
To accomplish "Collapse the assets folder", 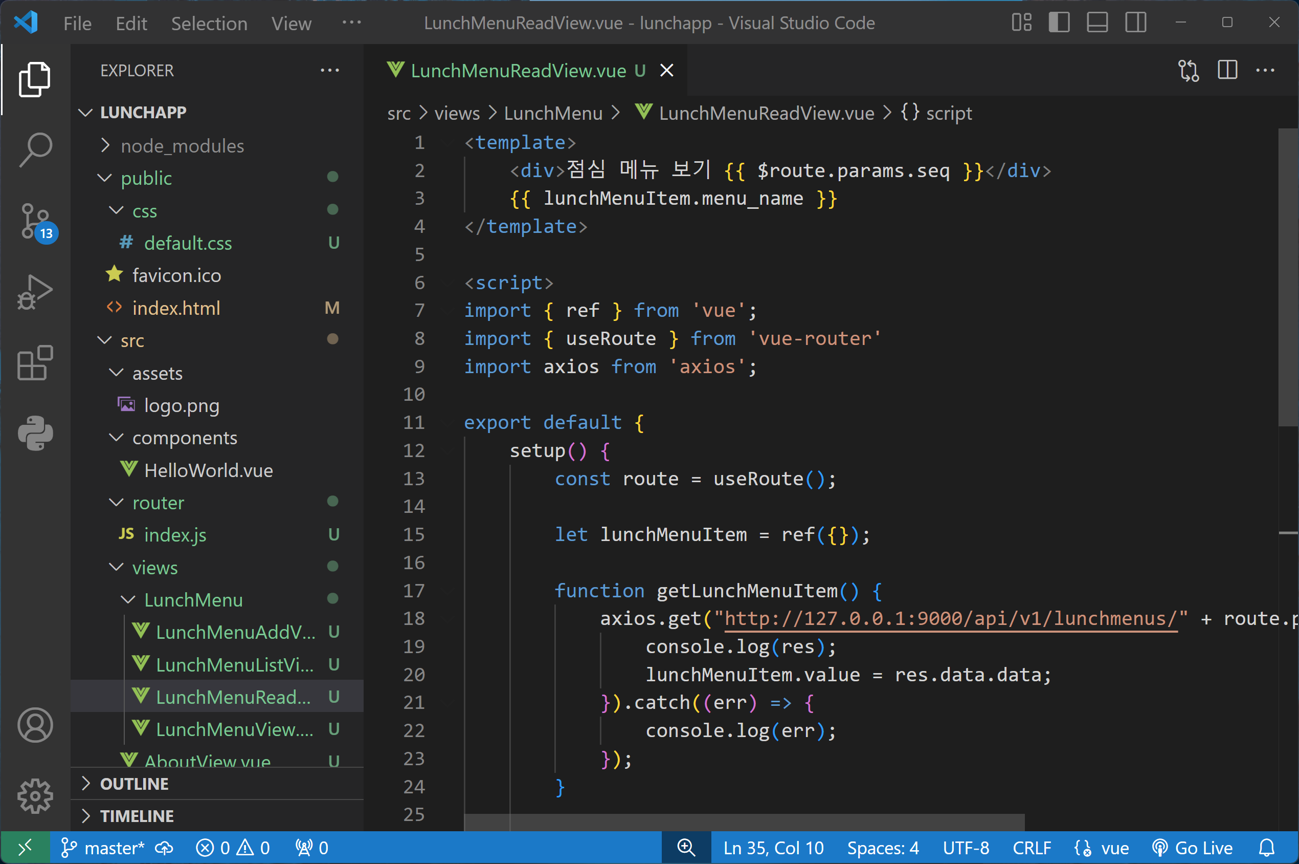I will click(x=217, y=372).
